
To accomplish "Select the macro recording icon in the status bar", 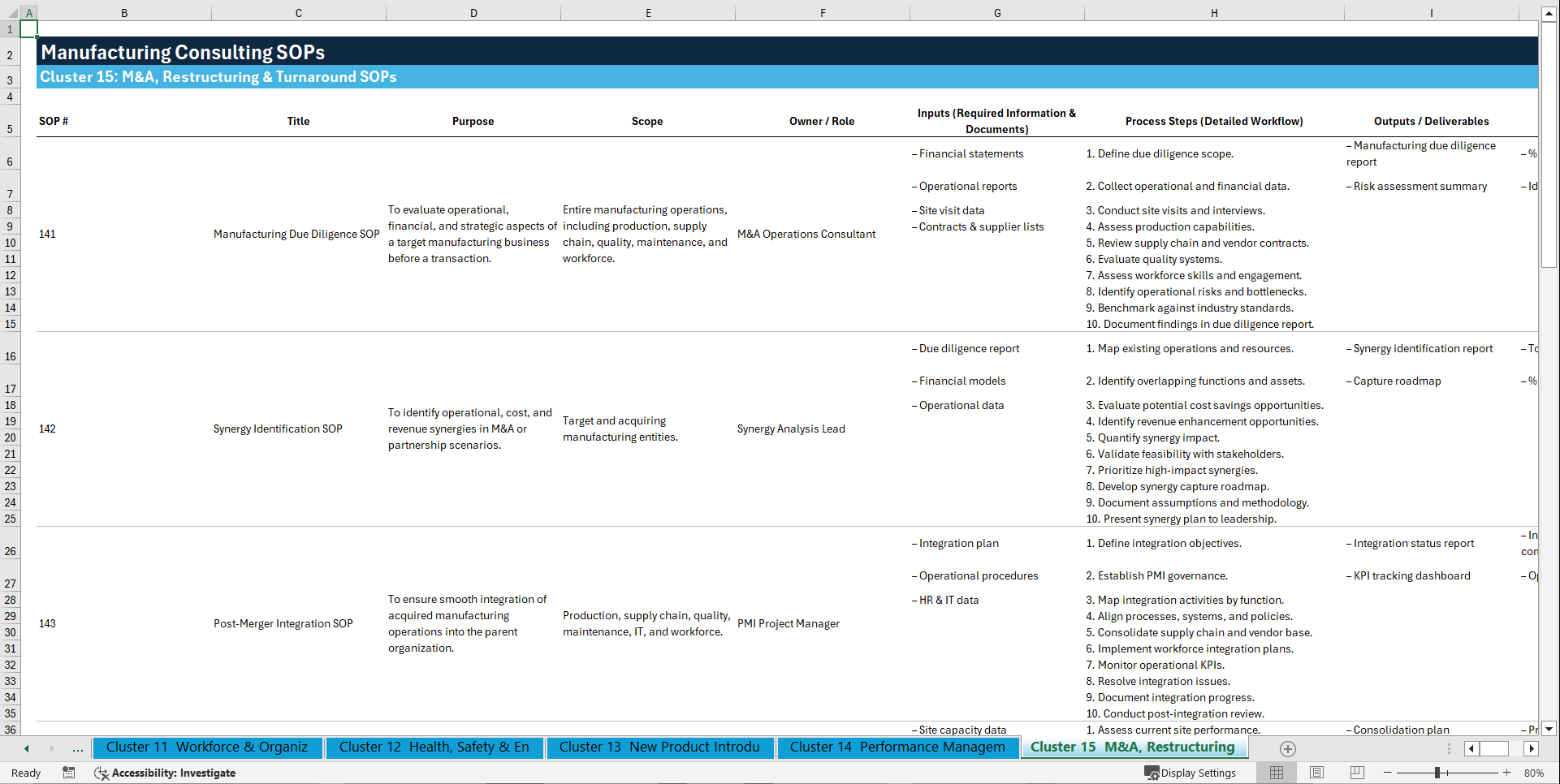I will point(69,773).
